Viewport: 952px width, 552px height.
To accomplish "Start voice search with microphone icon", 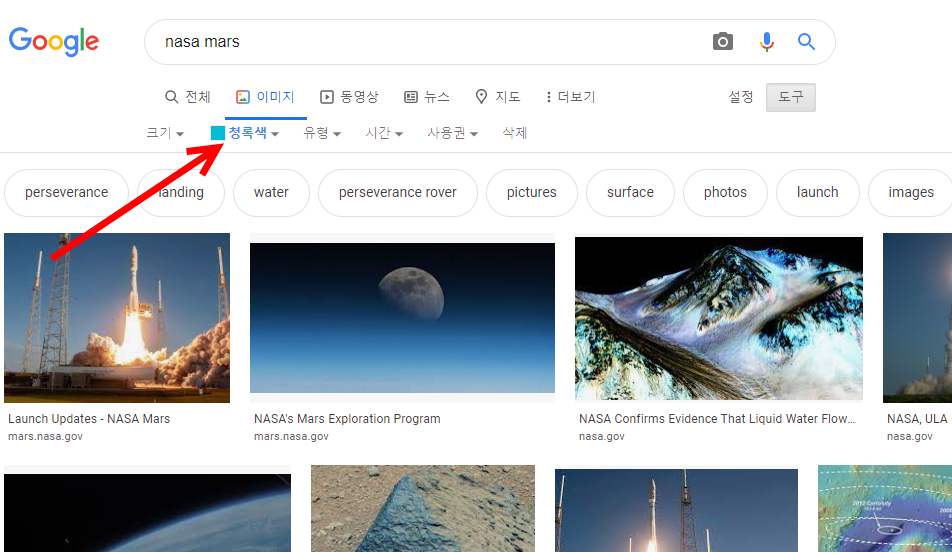I will pyautogui.click(x=766, y=41).
